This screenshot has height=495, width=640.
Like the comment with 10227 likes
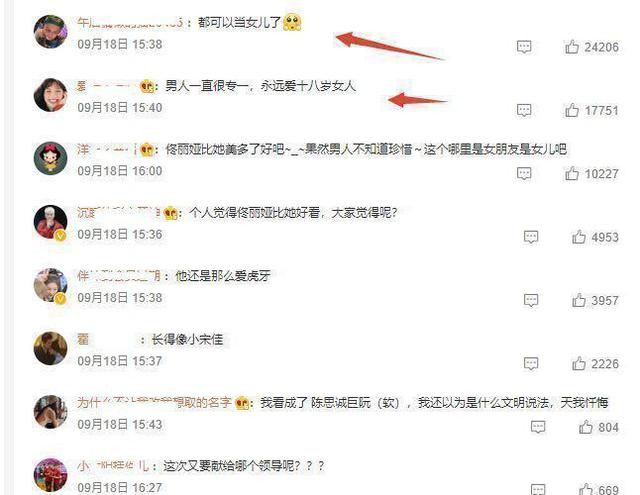572,174
